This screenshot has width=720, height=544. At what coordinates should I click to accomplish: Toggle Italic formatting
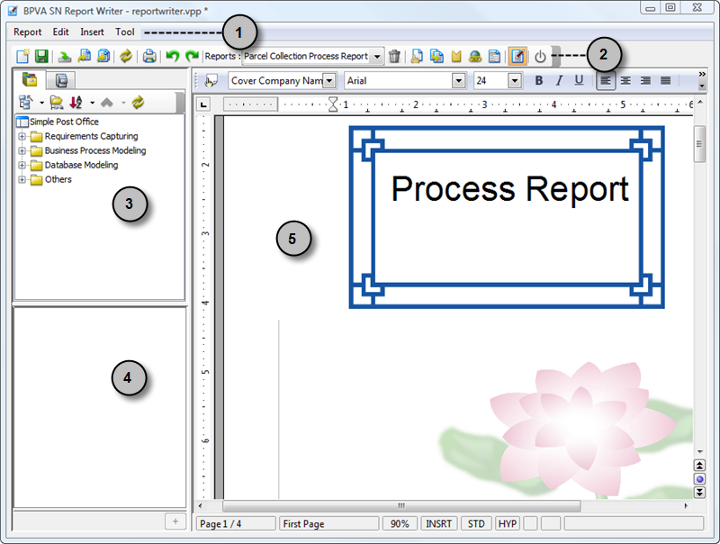pos(559,81)
